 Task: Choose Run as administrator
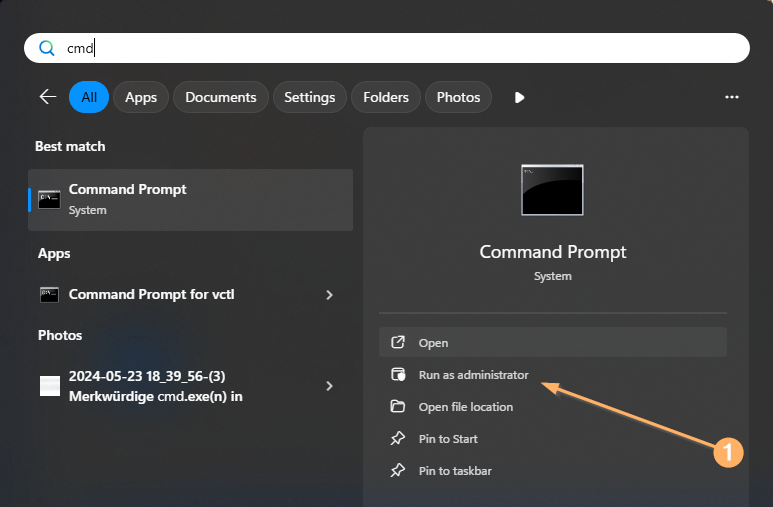(553, 375)
